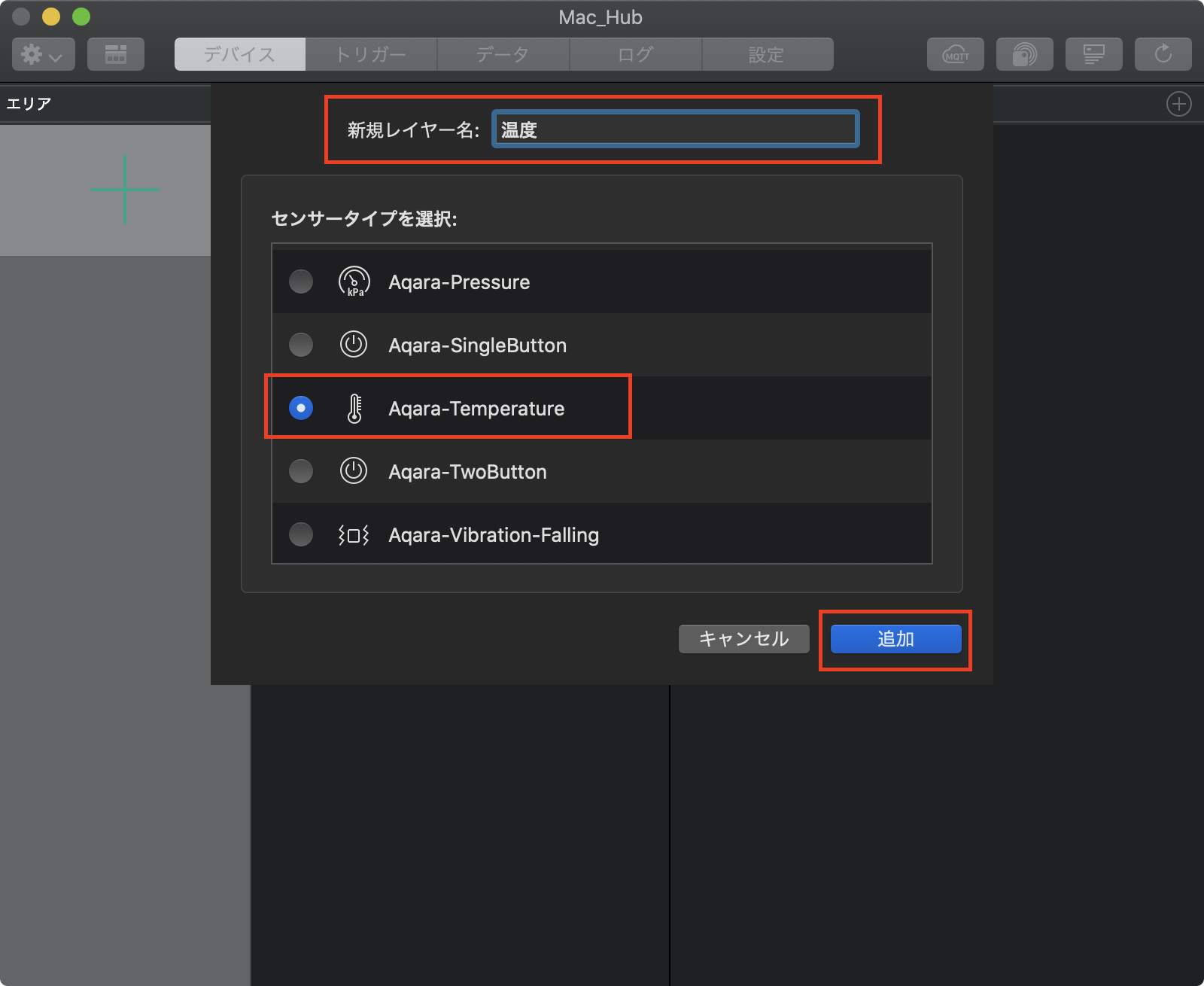Switch to the ログ tab
This screenshot has width=1204, height=986.
point(636,54)
